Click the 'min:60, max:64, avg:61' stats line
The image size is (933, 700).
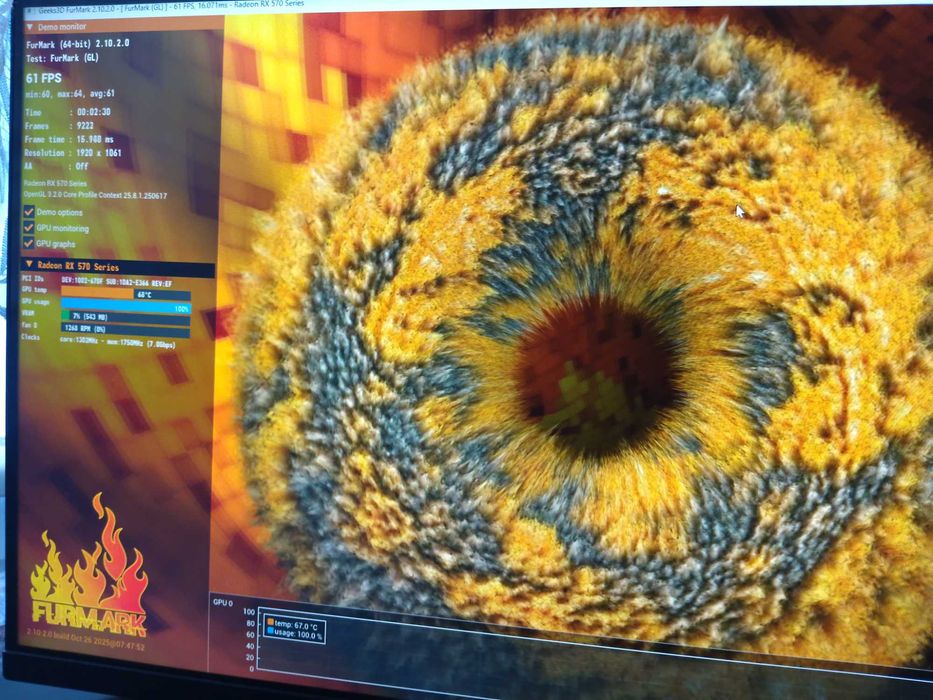point(70,93)
